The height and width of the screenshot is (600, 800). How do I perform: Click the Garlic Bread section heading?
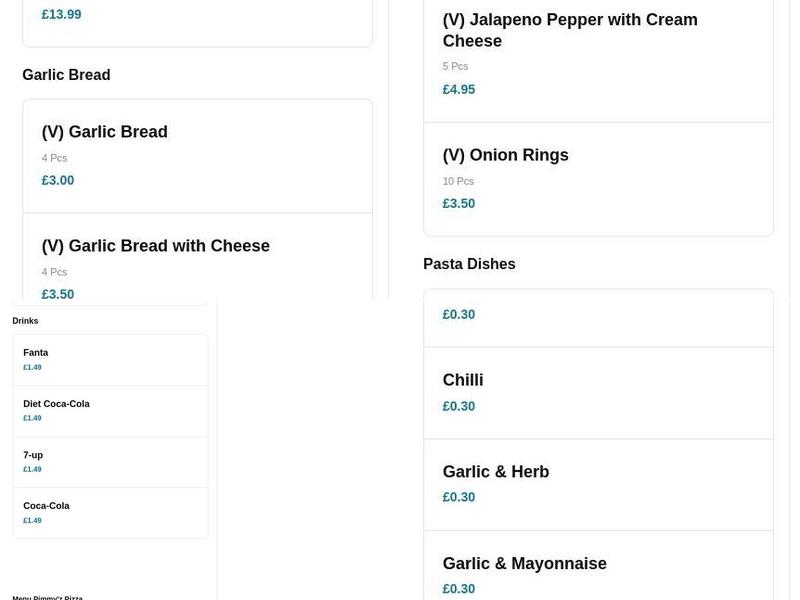(66, 74)
